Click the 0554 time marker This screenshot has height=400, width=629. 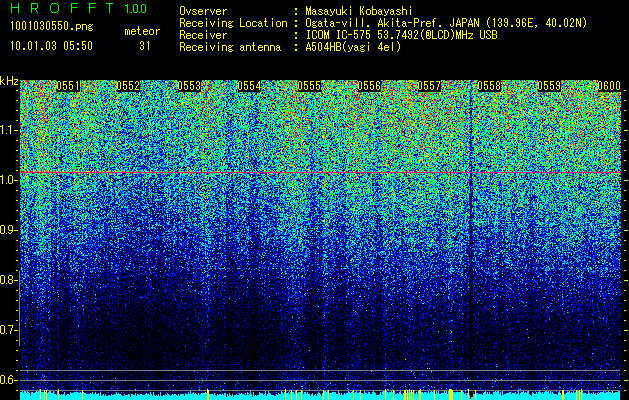(249, 86)
